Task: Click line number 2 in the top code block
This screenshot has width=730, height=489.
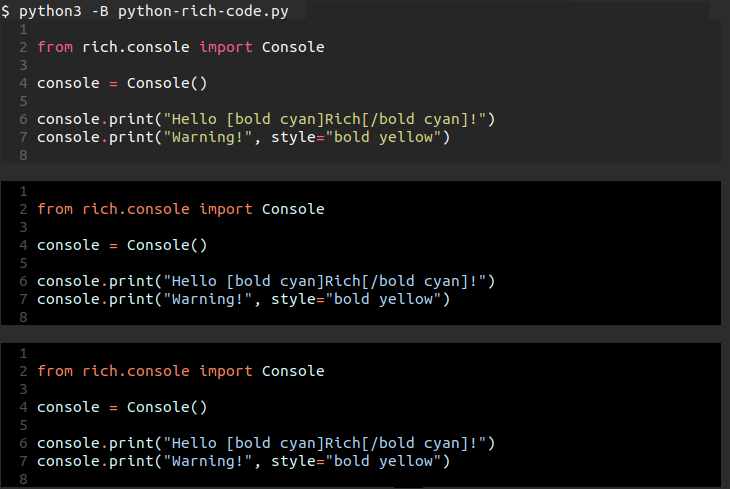Action: click(22, 47)
